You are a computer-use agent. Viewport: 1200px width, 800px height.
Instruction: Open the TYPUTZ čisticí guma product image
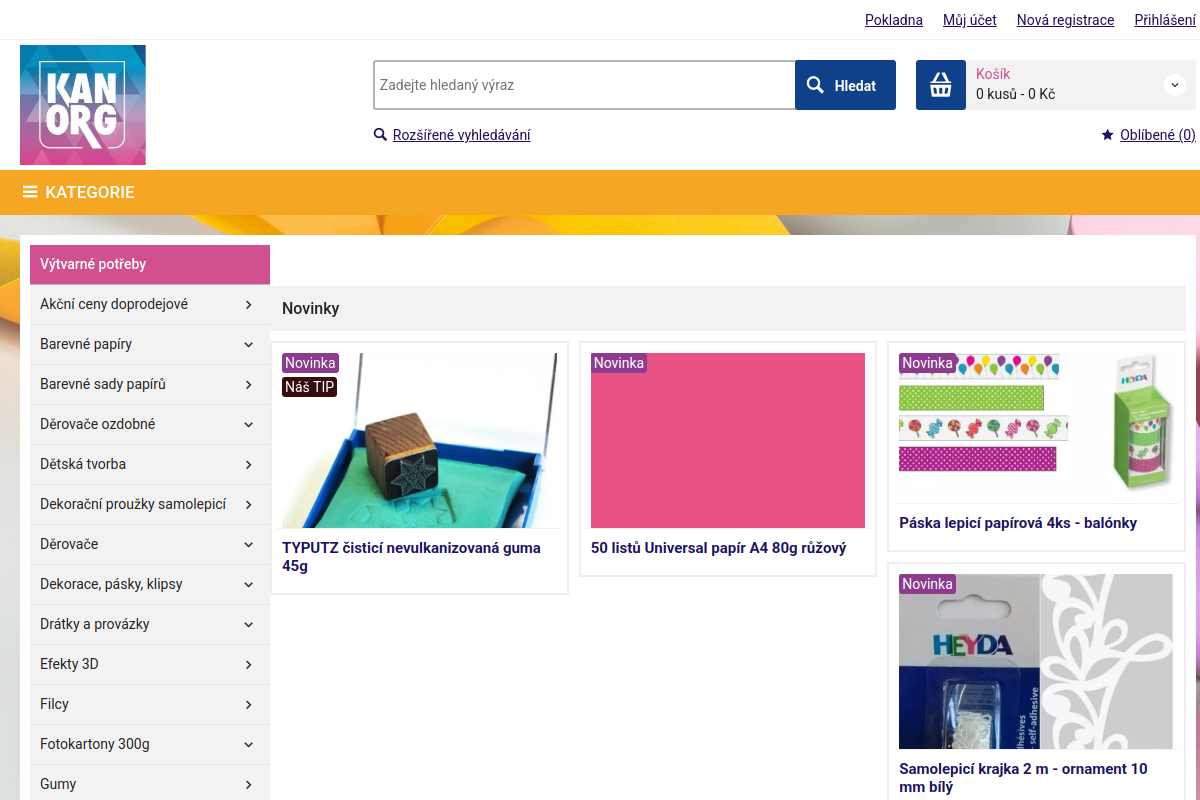point(420,440)
